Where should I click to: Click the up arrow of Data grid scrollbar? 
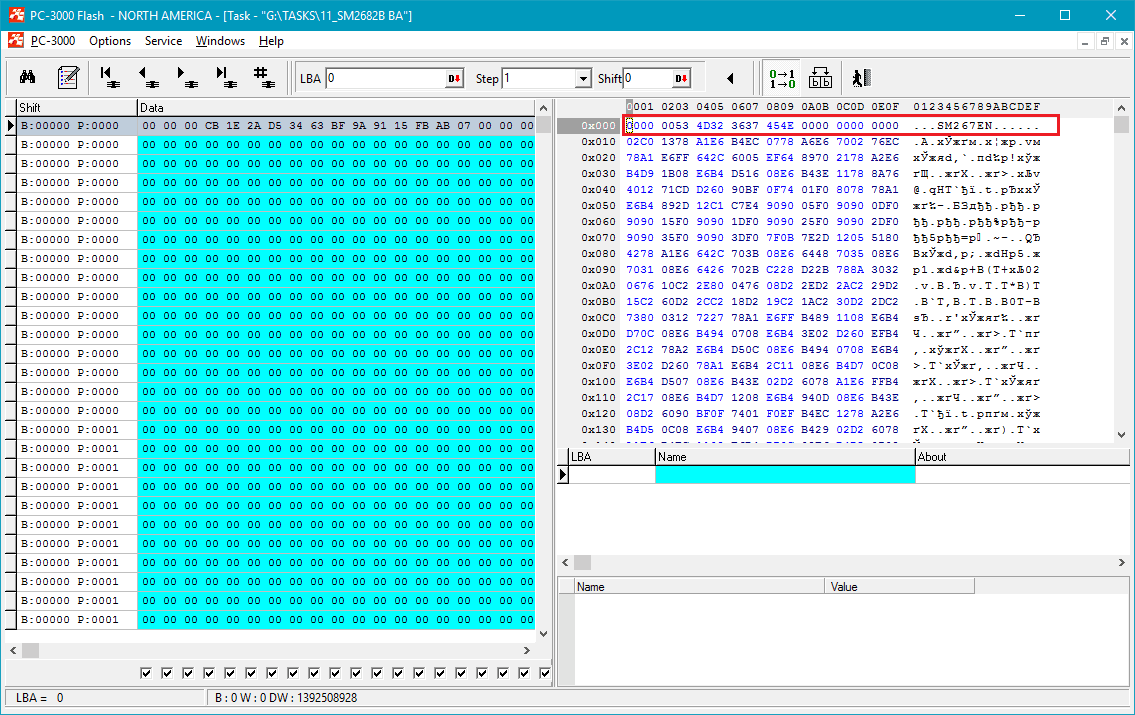544,108
